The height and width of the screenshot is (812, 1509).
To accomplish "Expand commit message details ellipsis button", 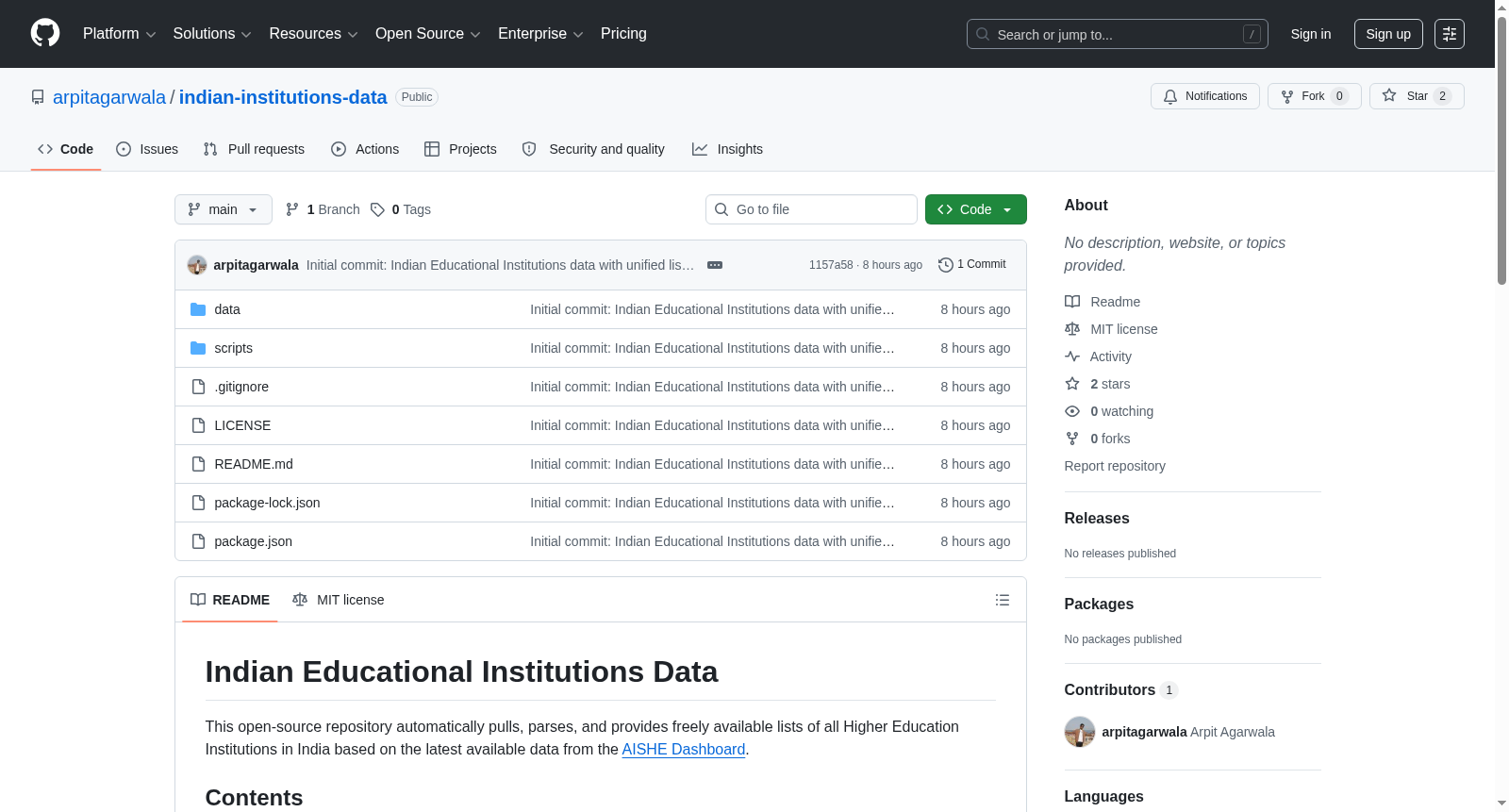I will (715, 265).
